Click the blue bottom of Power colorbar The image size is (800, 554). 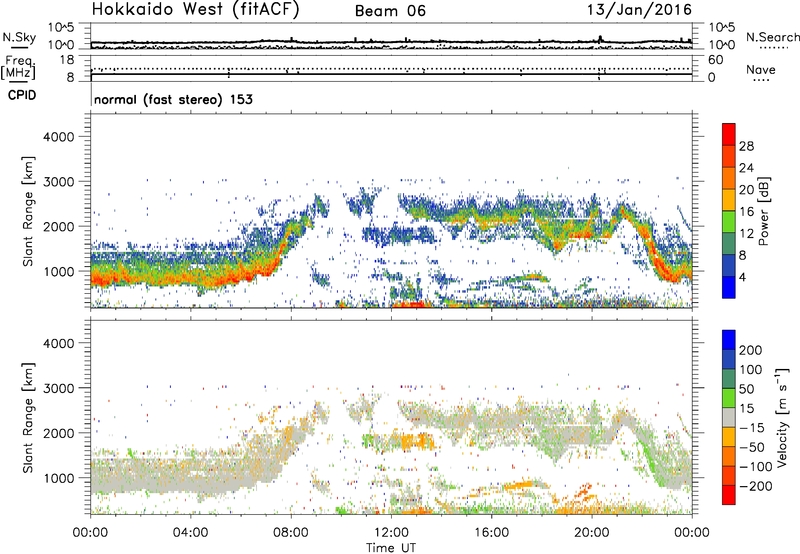(729, 287)
